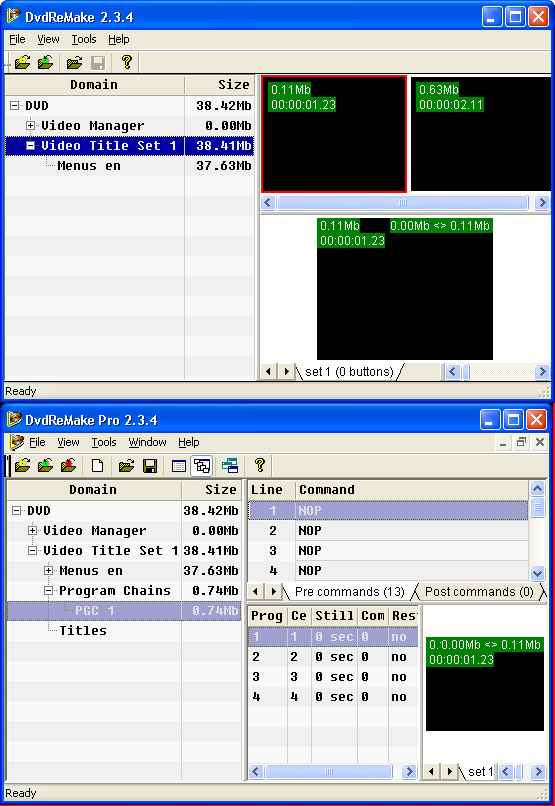
Task: Expand Video Manager in the DvdReMake Pro tree
Action: click(32, 530)
